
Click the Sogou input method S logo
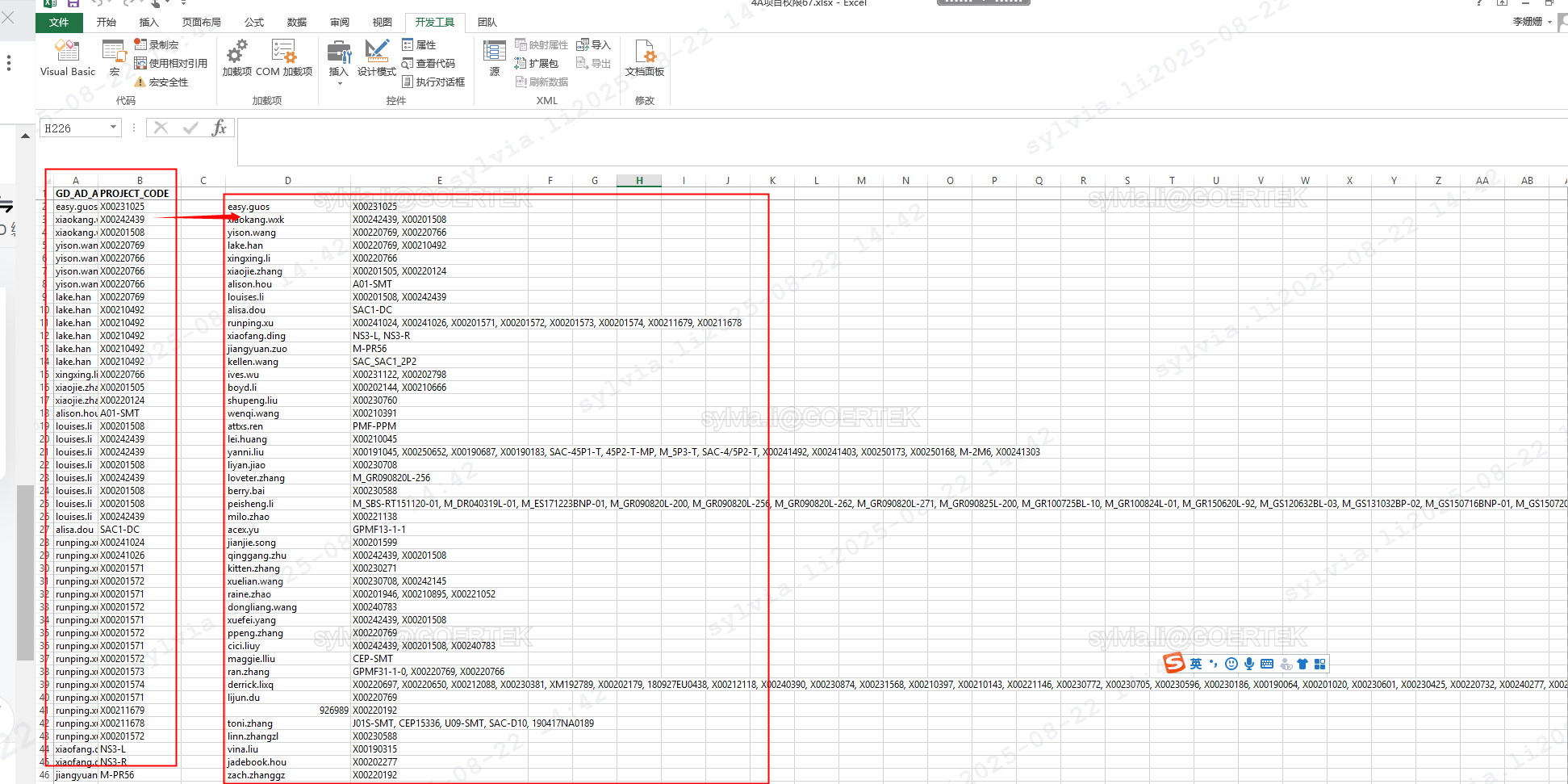tap(1174, 664)
